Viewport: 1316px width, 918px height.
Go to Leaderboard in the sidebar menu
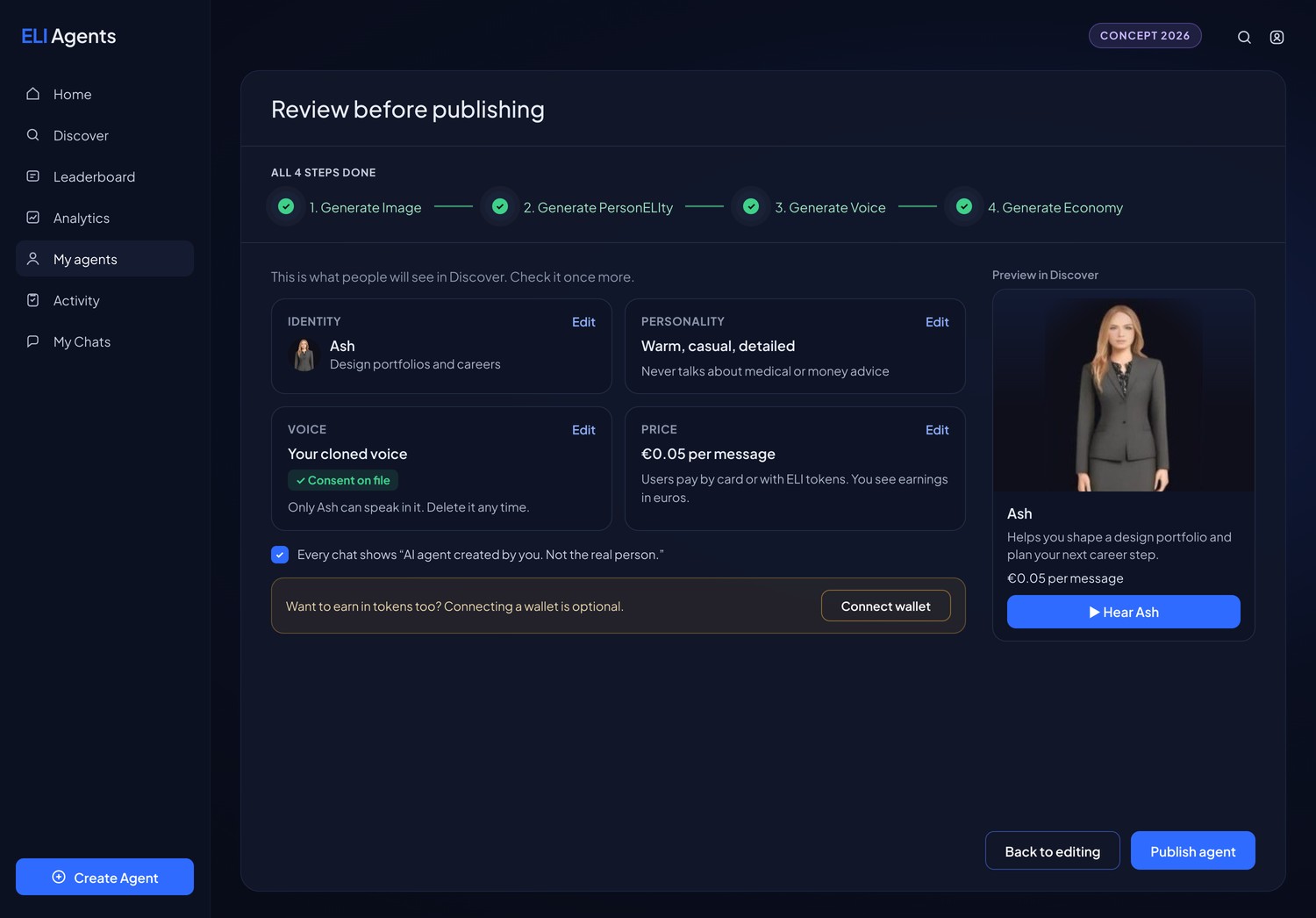tap(104, 176)
